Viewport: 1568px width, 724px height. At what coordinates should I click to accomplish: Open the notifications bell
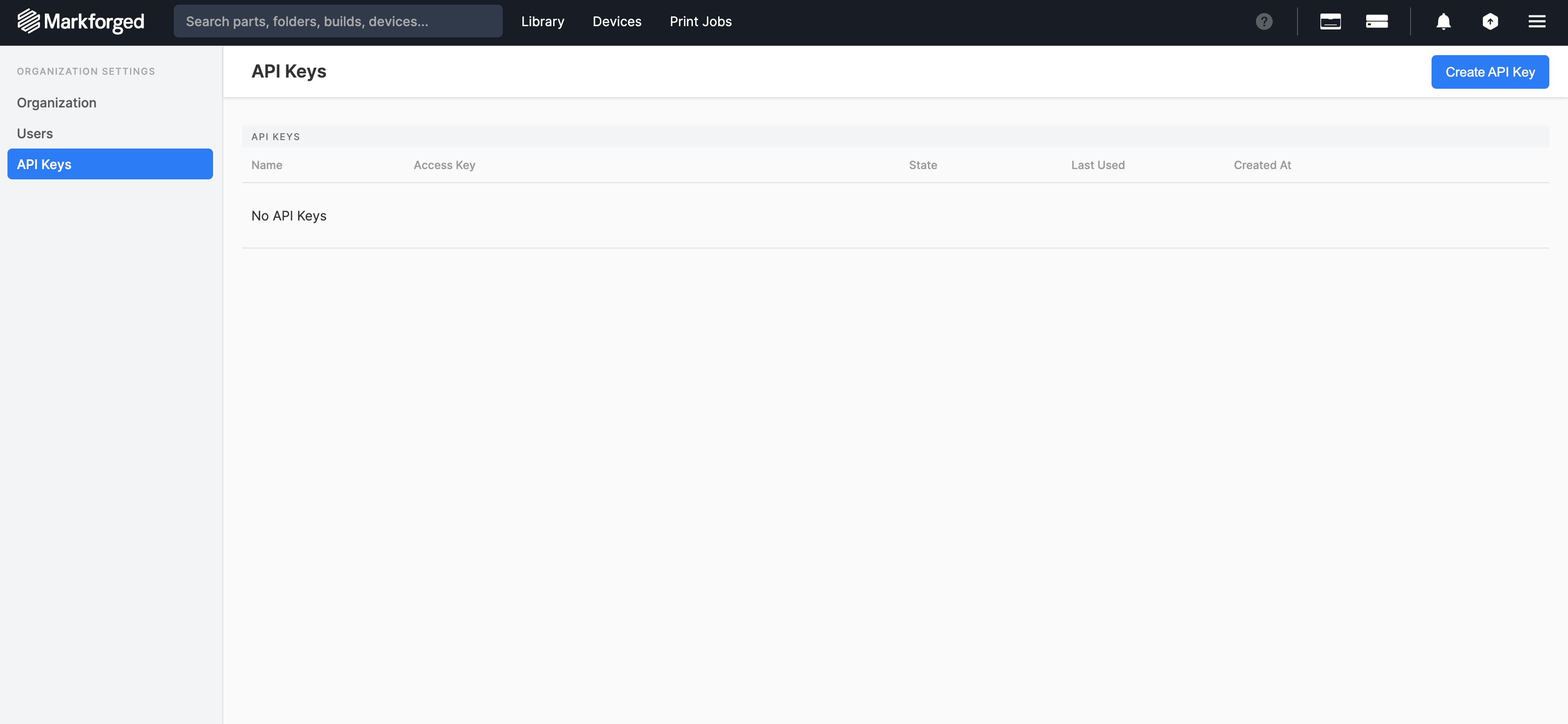[1443, 21]
